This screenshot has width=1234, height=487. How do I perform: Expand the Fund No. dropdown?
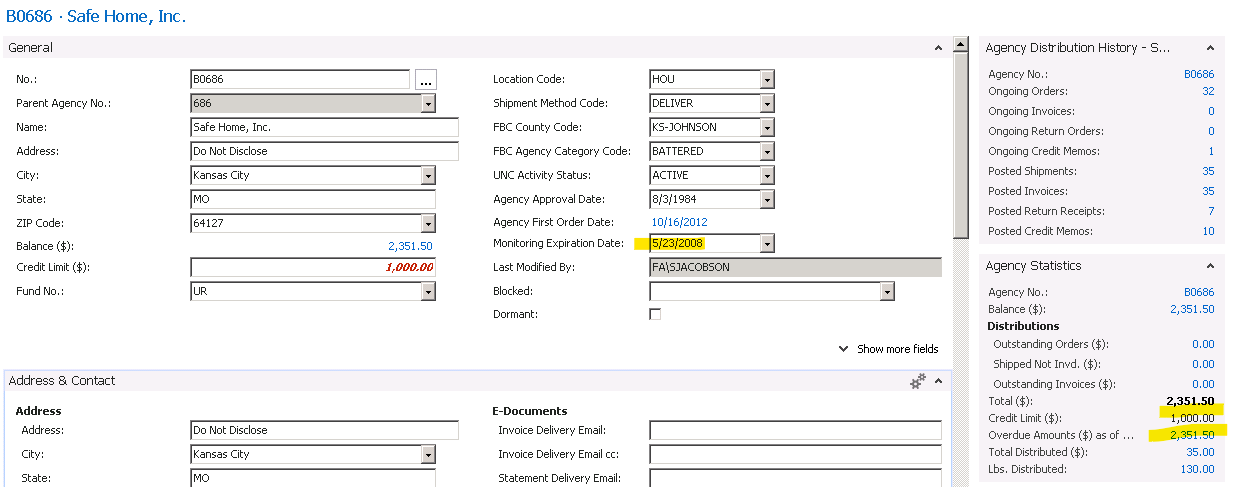(x=428, y=292)
